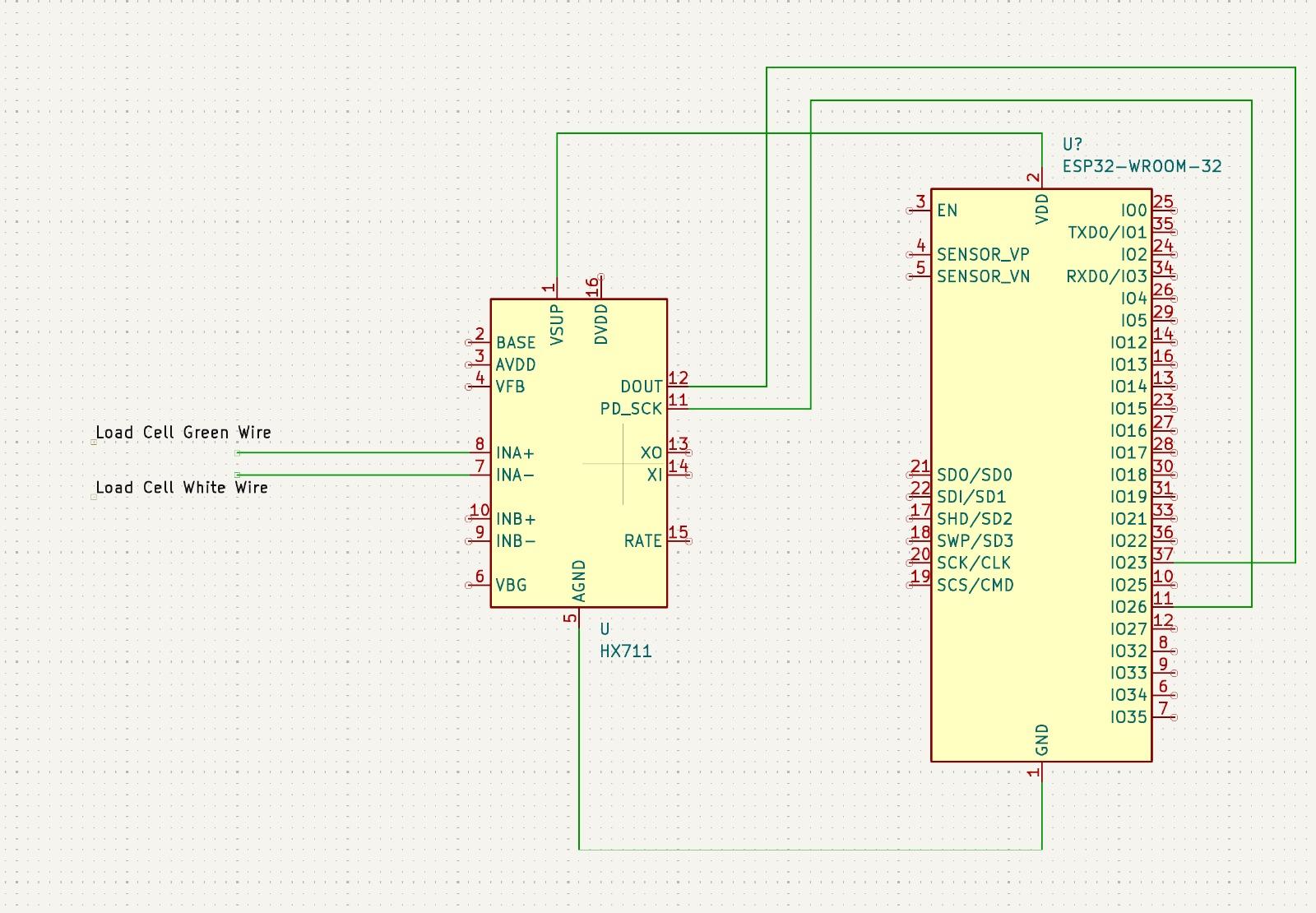Select the IO18 pin label

coord(1128,475)
